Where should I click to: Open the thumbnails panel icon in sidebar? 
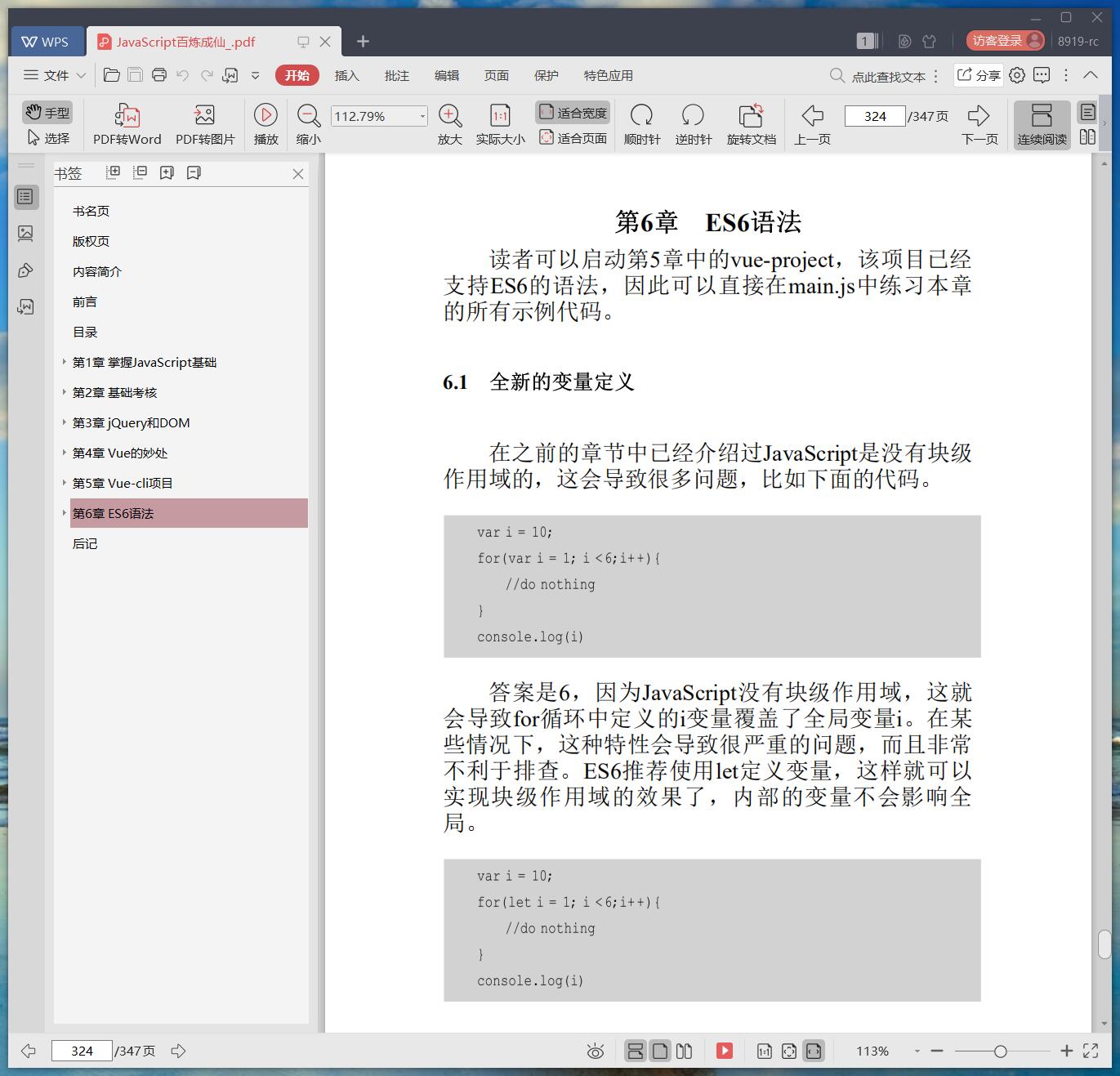click(x=25, y=234)
